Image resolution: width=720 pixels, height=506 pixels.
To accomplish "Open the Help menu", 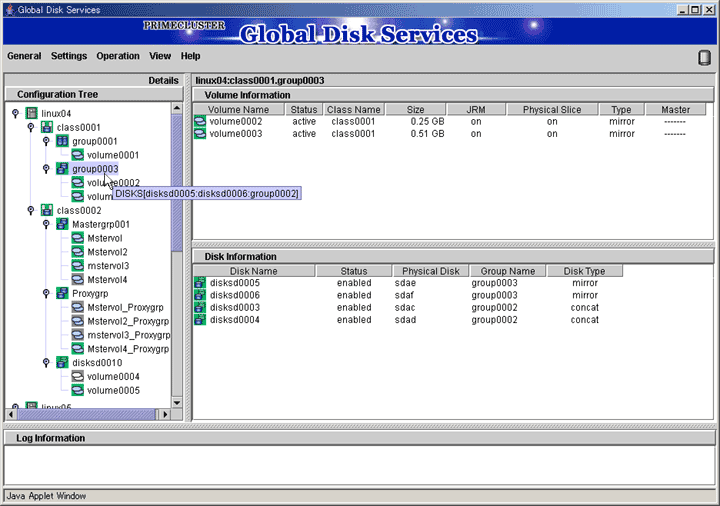I will point(191,56).
